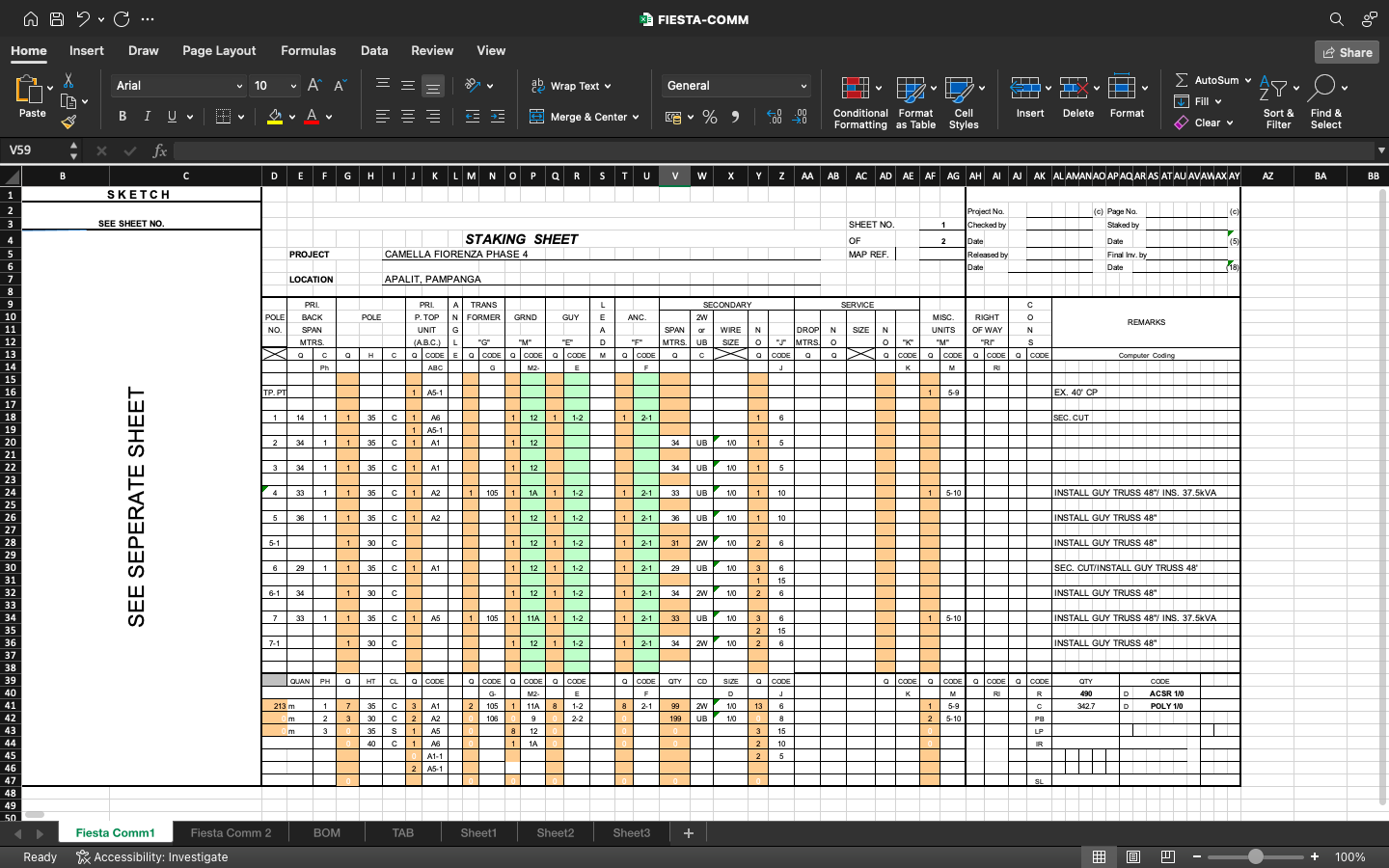Toggle italic formatting

148,117
